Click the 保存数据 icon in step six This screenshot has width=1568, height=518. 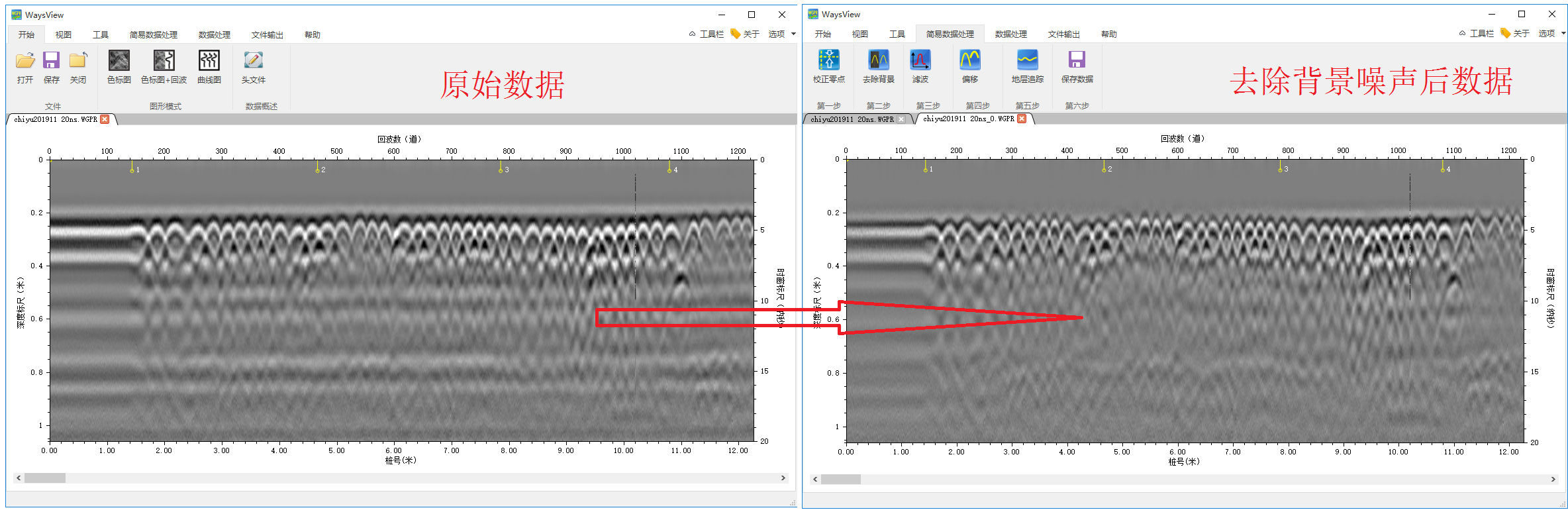pos(1077,66)
